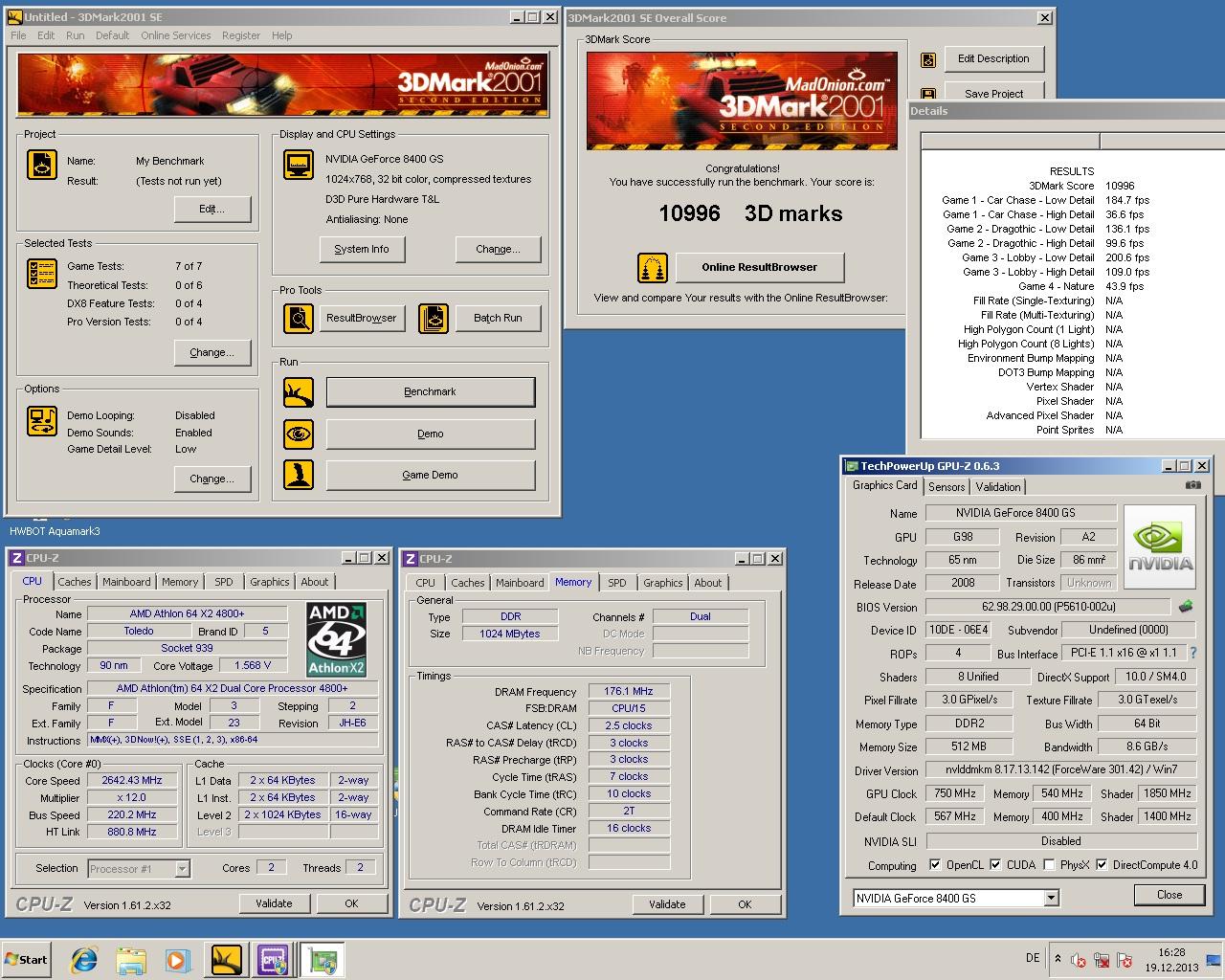Open Windows Media Player from taskbar
Viewport: 1225px width, 980px height.
pyautogui.click(x=177, y=960)
